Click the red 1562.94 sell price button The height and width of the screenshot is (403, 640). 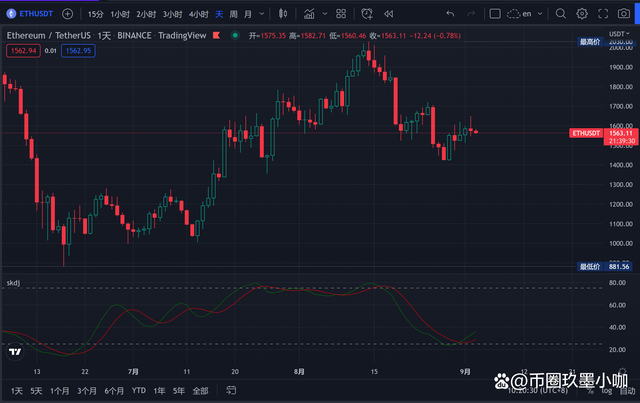point(23,51)
